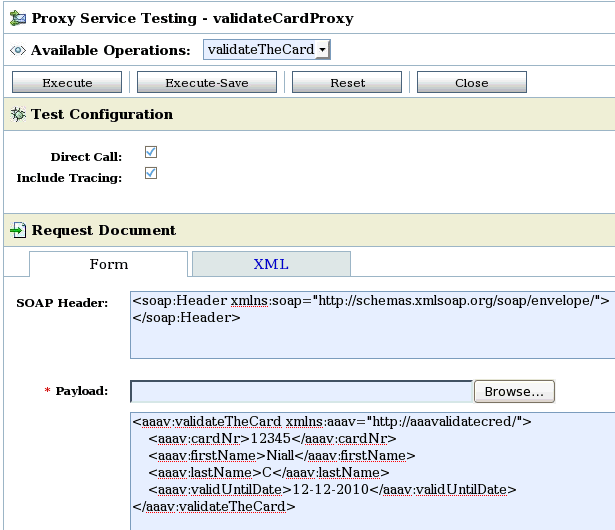
Task: Click the Request Document arrow icon
Action: point(18,230)
